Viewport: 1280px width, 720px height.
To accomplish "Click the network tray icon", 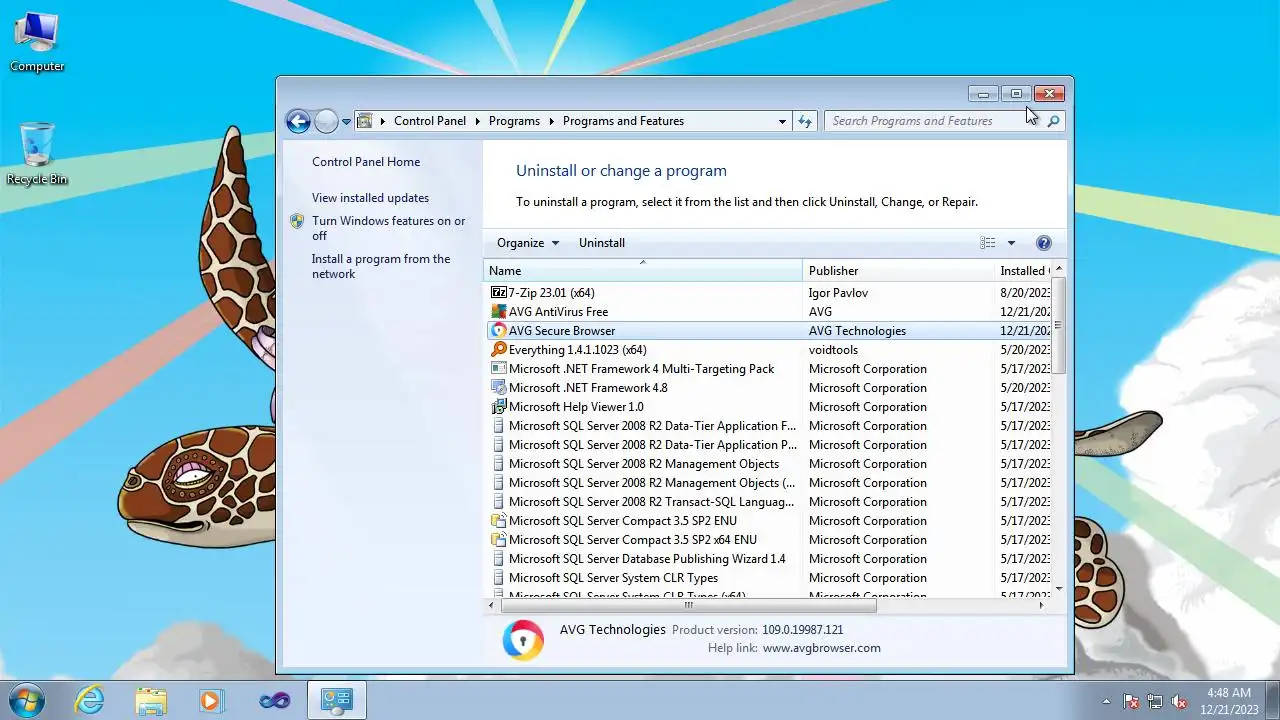I will point(1155,701).
